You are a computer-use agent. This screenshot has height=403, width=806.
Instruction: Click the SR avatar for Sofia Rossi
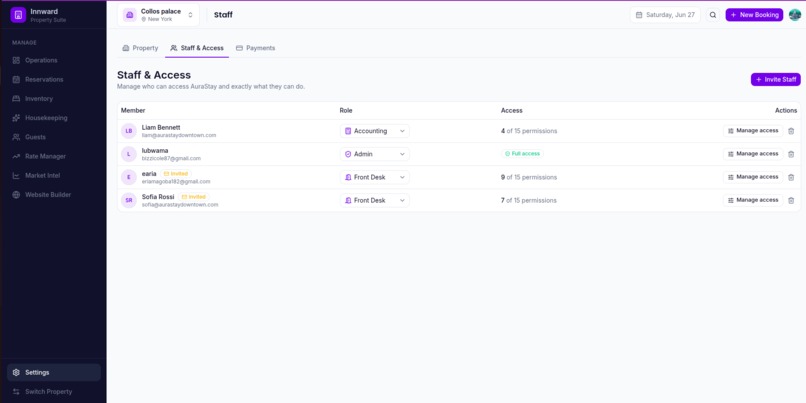point(129,200)
